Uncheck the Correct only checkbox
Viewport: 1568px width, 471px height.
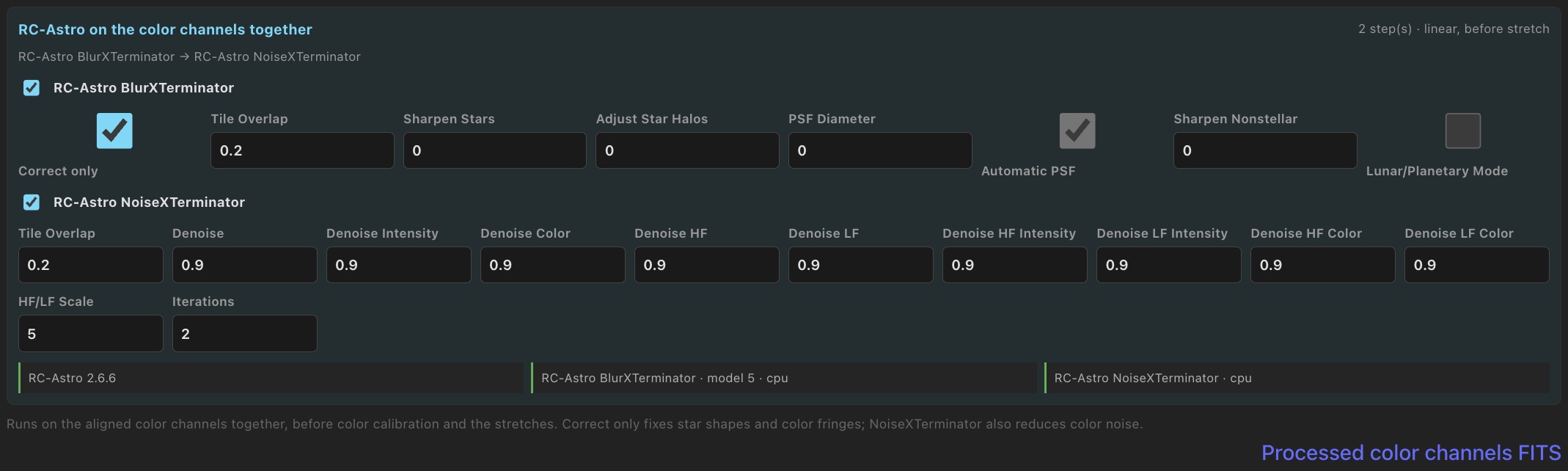pyautogui.click(x=114, y=131)
